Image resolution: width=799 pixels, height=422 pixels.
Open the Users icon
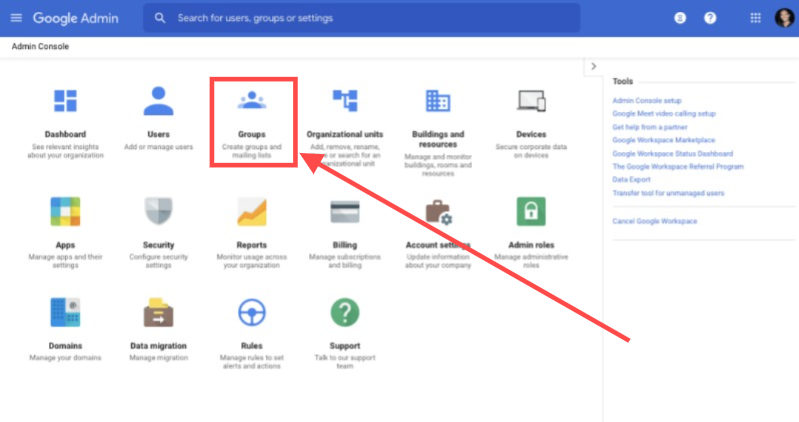click(x=158, y=101)
